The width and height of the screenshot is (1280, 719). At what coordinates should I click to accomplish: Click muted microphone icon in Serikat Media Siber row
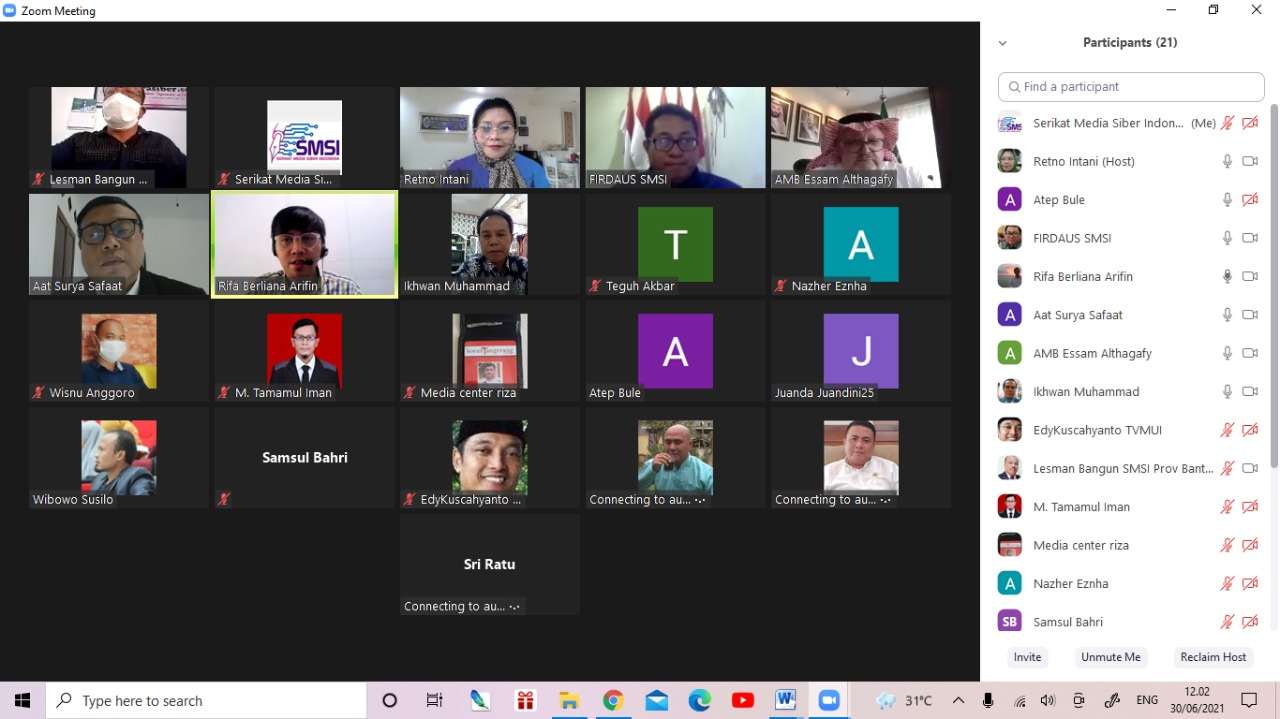1227,123
